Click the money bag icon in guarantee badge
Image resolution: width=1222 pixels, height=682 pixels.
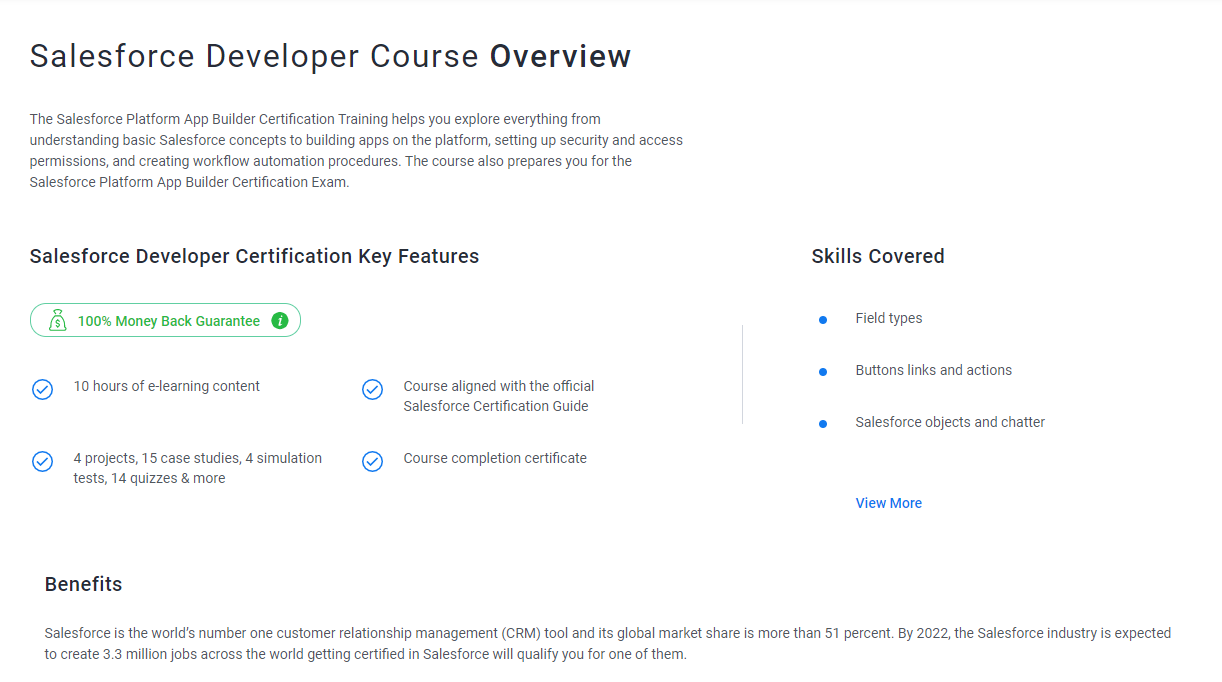(58, 320)
